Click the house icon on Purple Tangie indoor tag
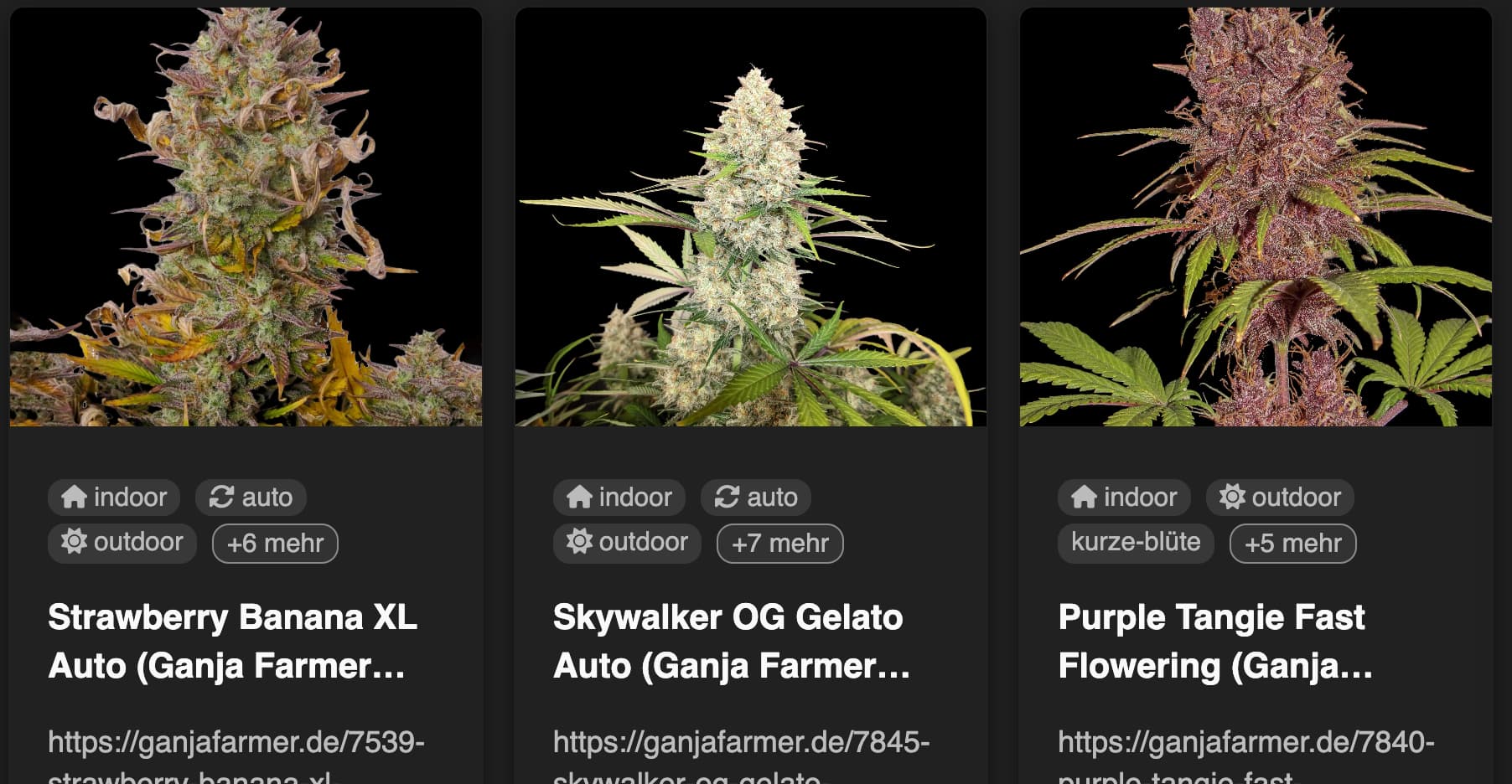1512x784 pixels. pyautogui.click(x=1084, y=497)
